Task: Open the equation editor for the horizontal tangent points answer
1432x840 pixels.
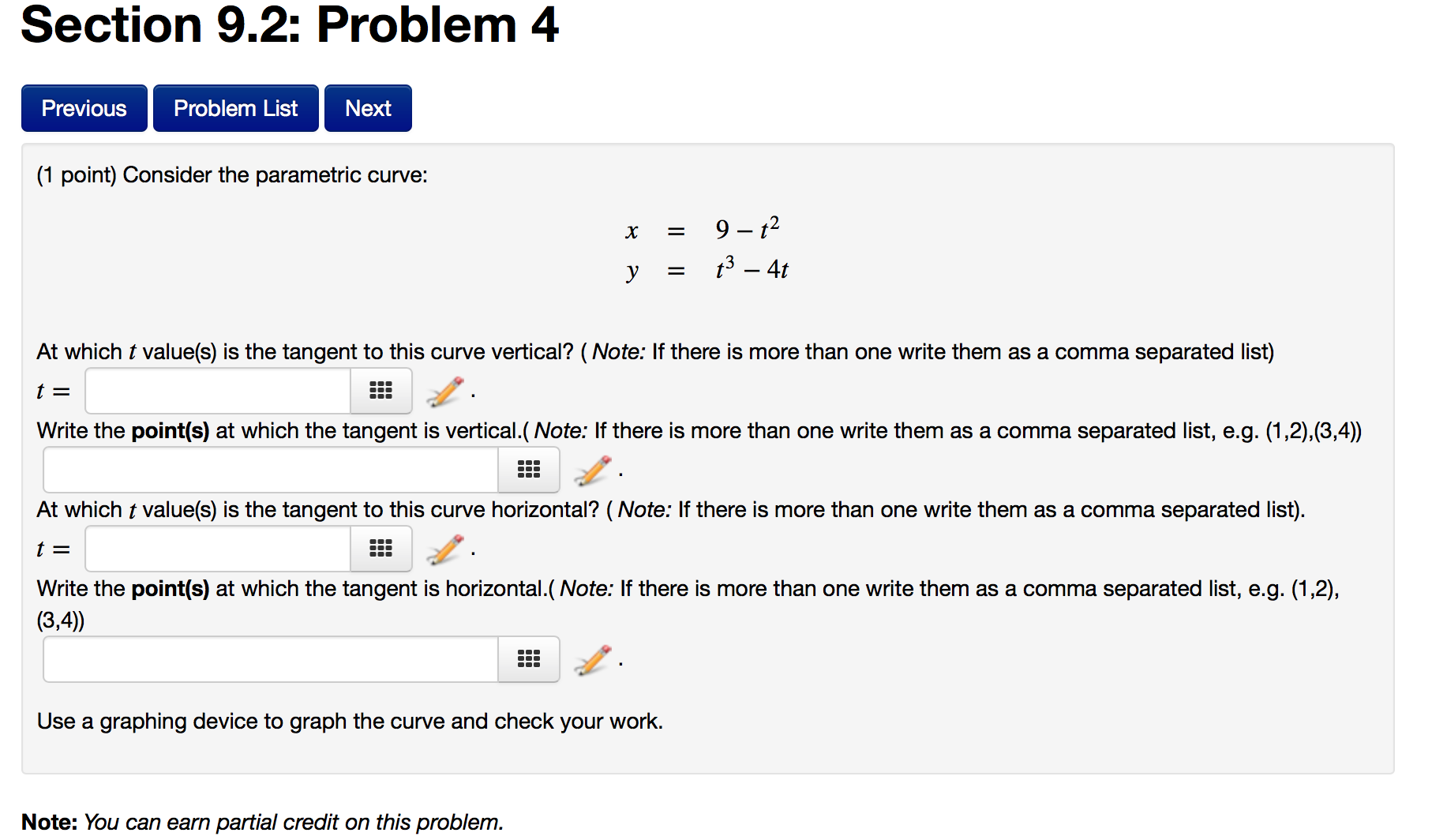Action: (528, 659)
